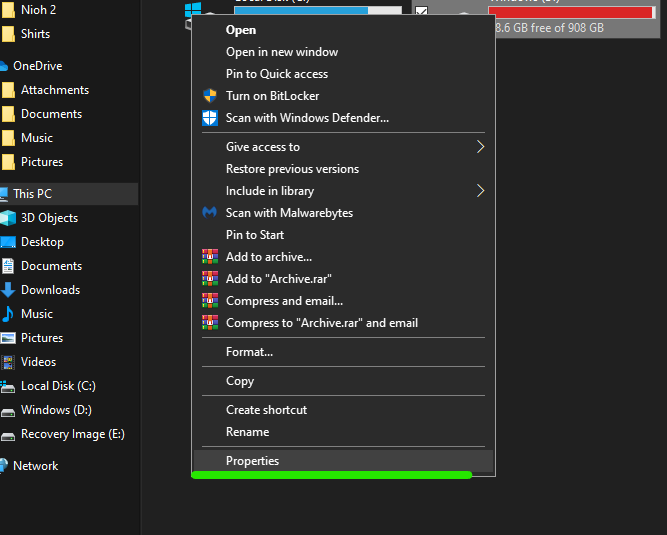Screen dimensions: 667x535
Task: Click the BitLocker shield icon
Action: click(x=210, y=96)
